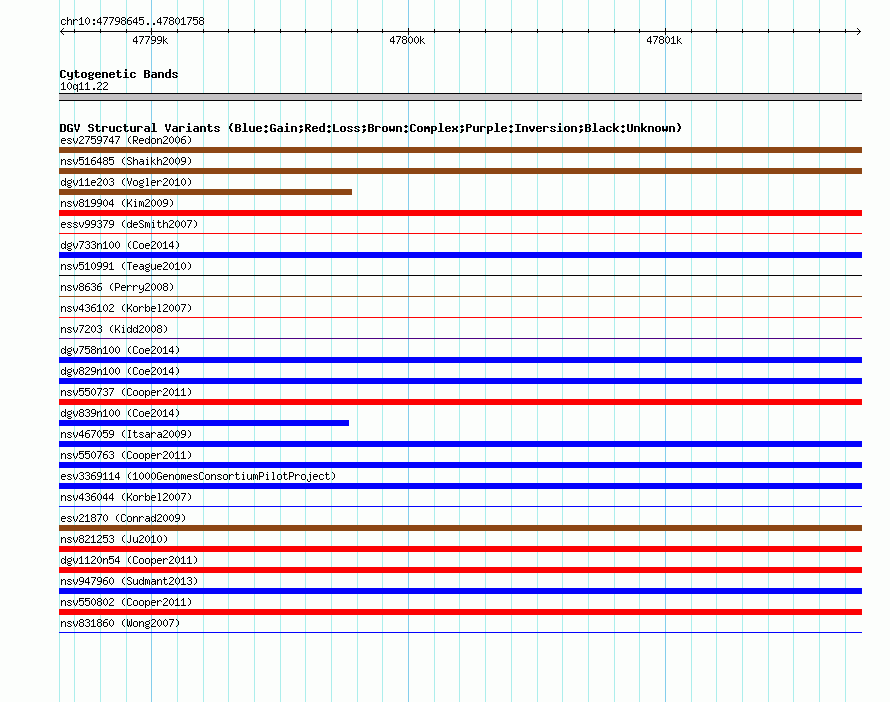
Task: Select nsv821253 (Ju2010) label
Action: (114, 539)
